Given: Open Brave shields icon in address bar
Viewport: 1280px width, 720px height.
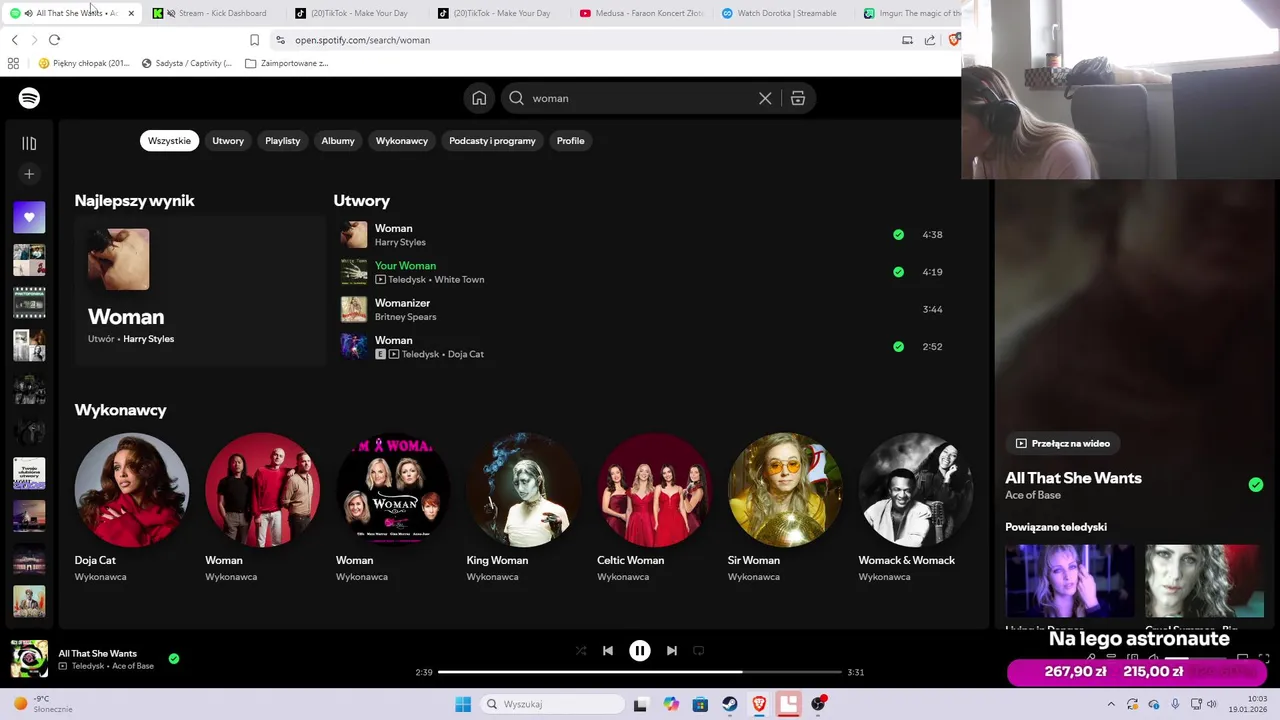Looking at the screenshot, I should point(954,40).
